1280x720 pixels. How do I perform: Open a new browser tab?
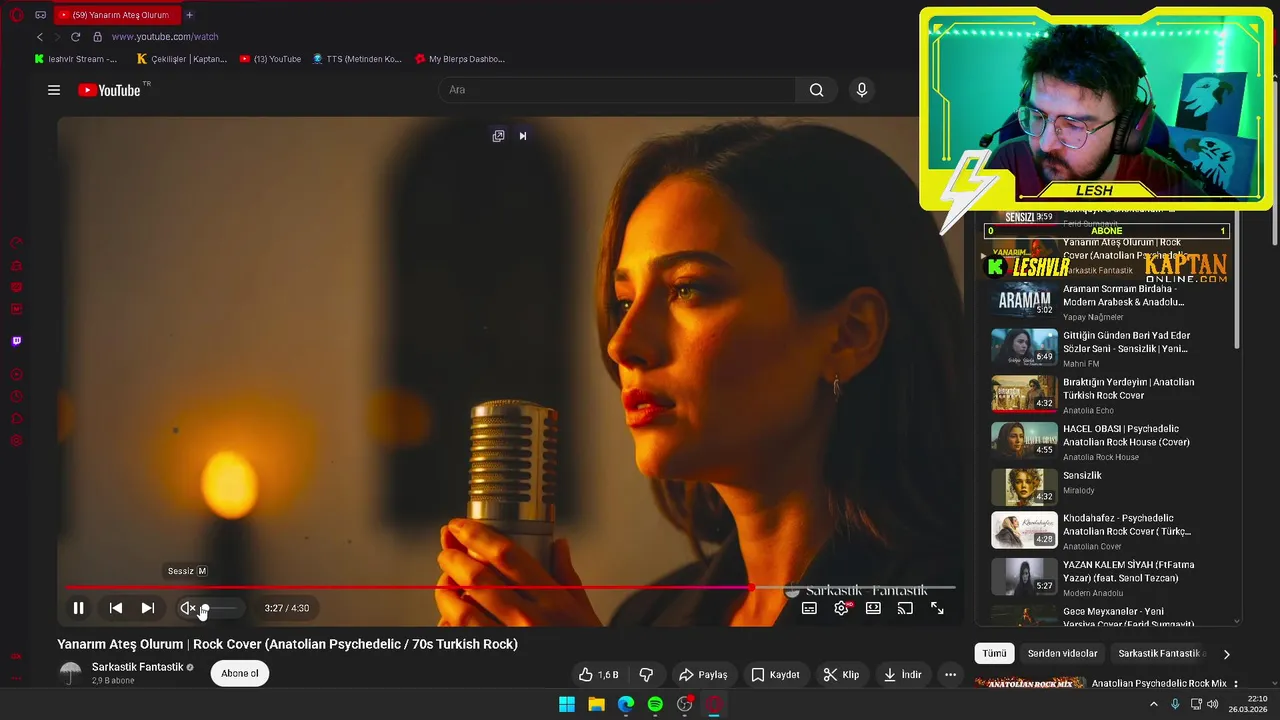(x=189, y=15)
